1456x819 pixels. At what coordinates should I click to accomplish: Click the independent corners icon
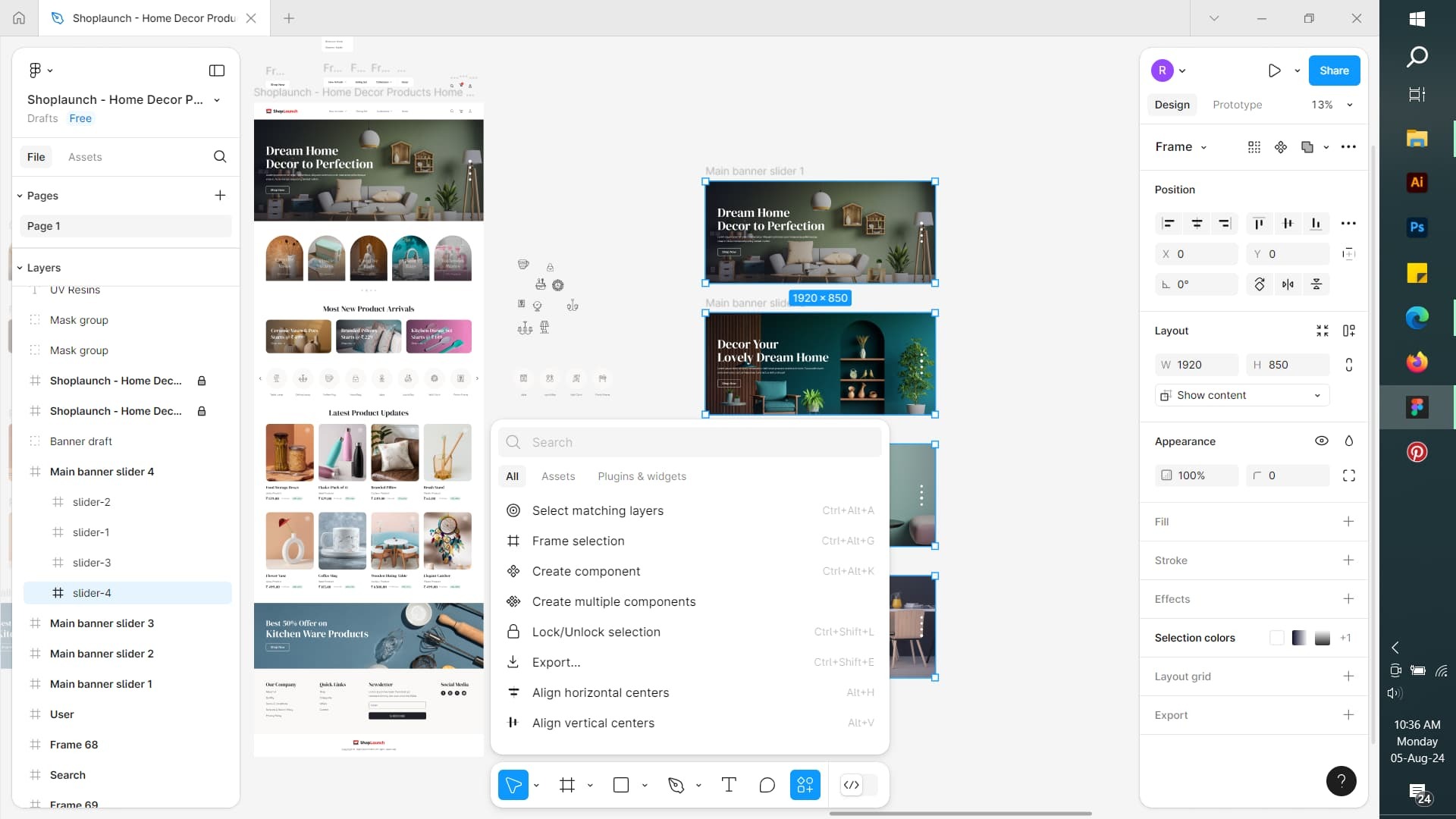(x=1348, y=475)
